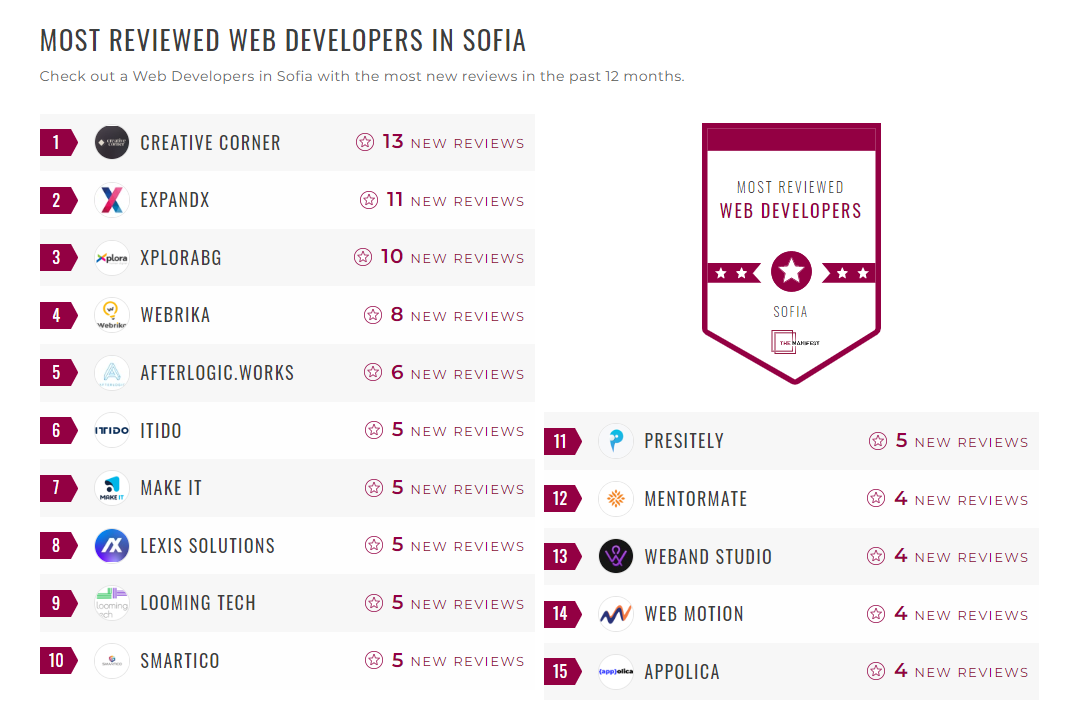Click the Lexis Solutions blue logo
The height and width of the screenshot is (716, 1075).
[112, 545]
